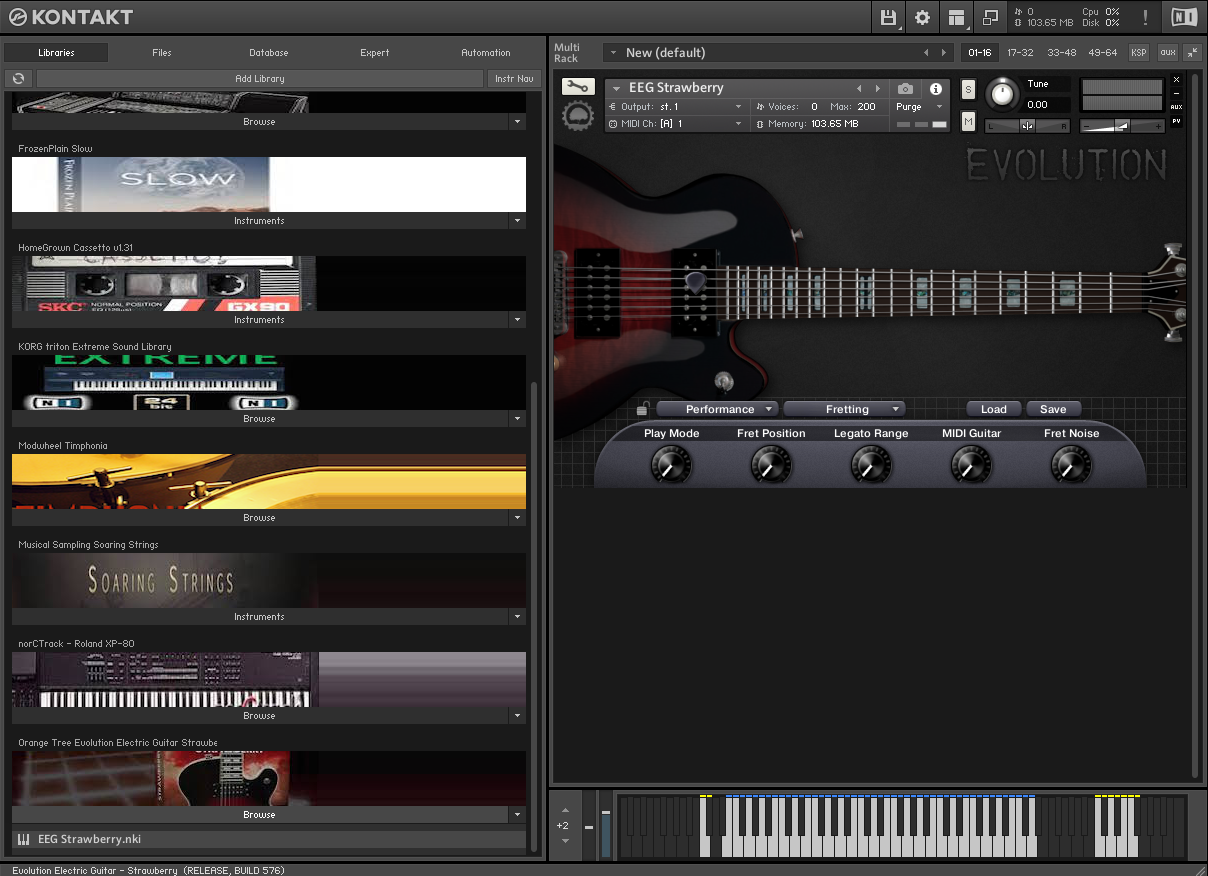Open Output st. 1 dropdown

point(676,106)
